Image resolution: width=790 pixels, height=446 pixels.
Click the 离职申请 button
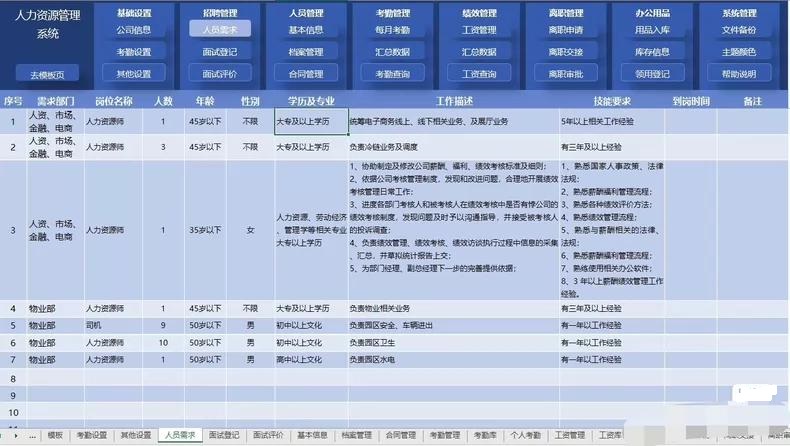tap(566, 30)
